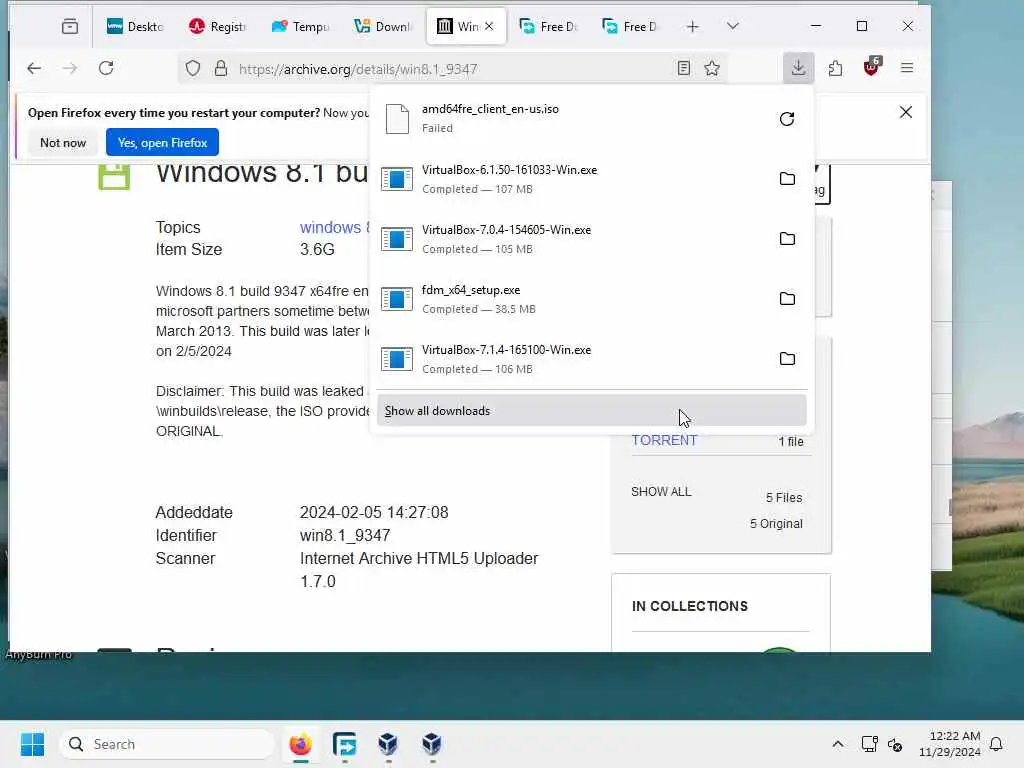Screen dimensions: 1024x768
Task: Click the 5 Files count
Action: pyautogui.click(x=784, y=498)
